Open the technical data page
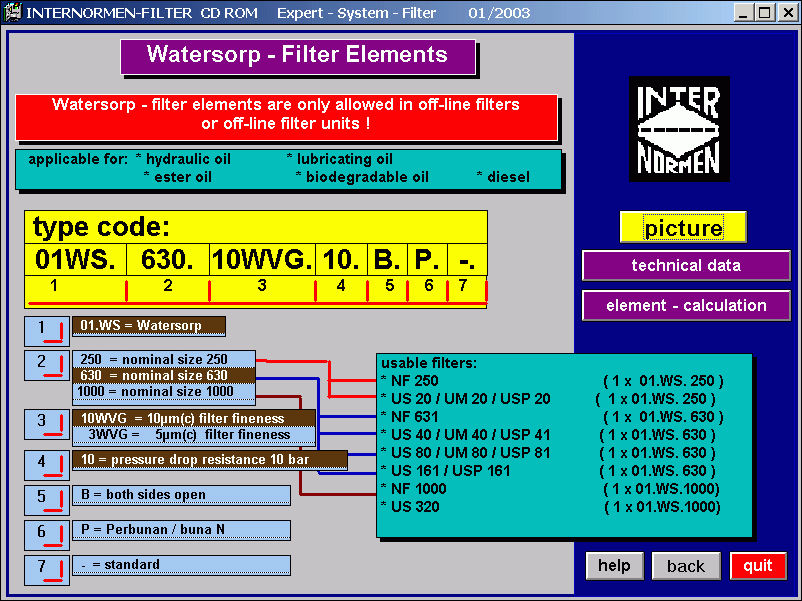 pos(686,265)
